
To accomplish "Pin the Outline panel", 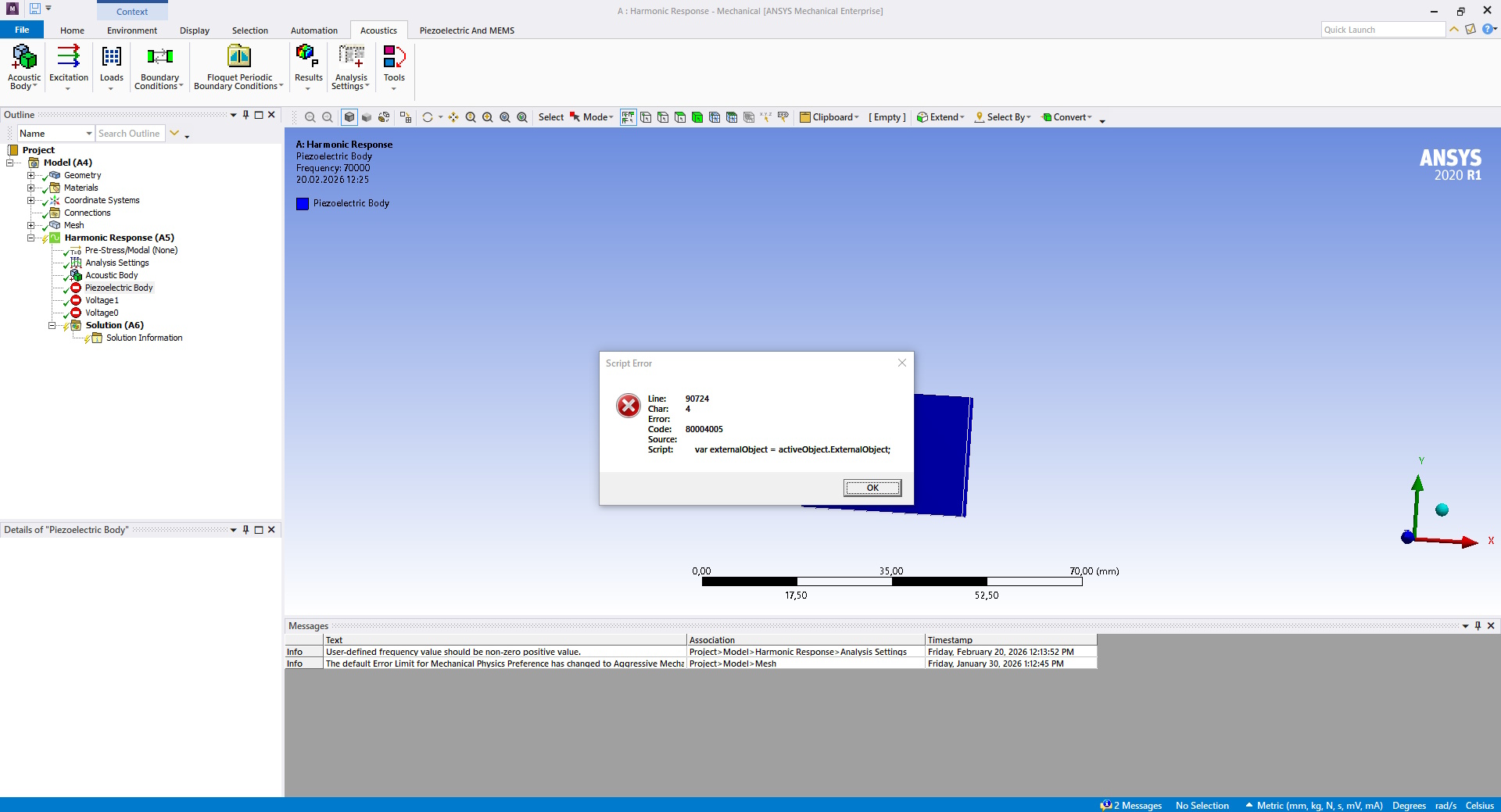I will click(x=245, y=115).
